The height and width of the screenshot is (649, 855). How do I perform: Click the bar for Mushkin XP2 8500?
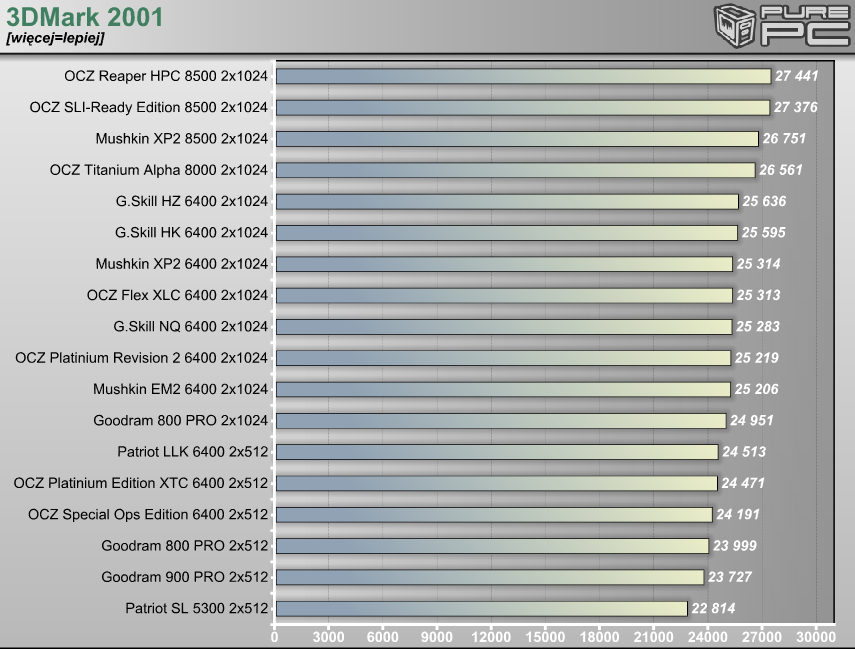517,139
